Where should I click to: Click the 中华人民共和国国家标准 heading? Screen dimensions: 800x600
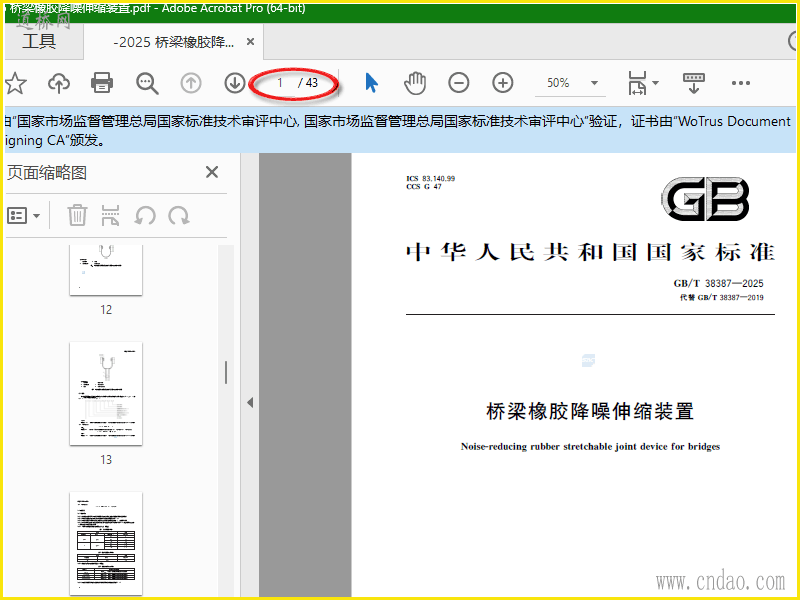[590, 253]
